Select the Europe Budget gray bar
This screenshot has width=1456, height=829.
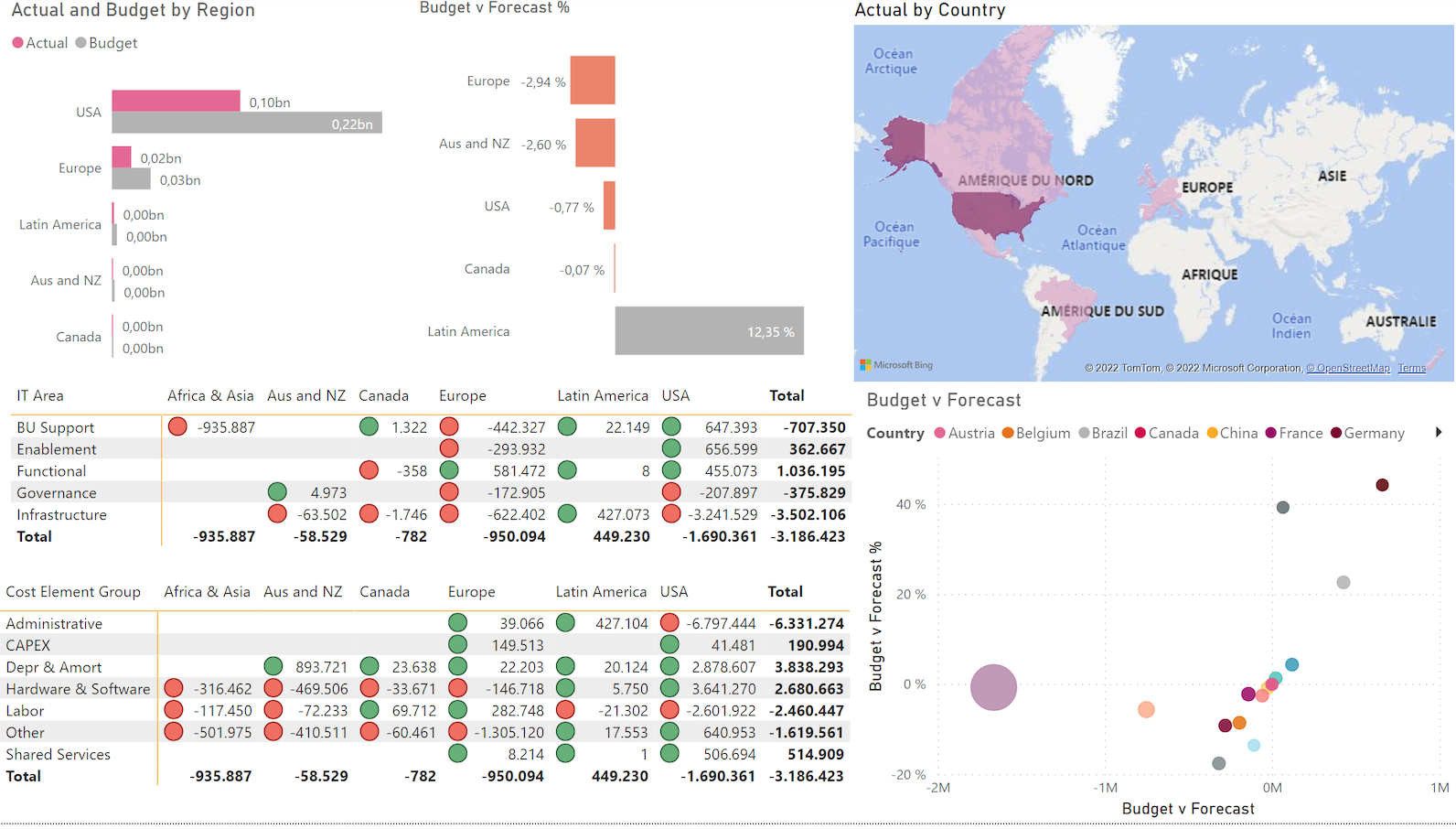(131, 178)
